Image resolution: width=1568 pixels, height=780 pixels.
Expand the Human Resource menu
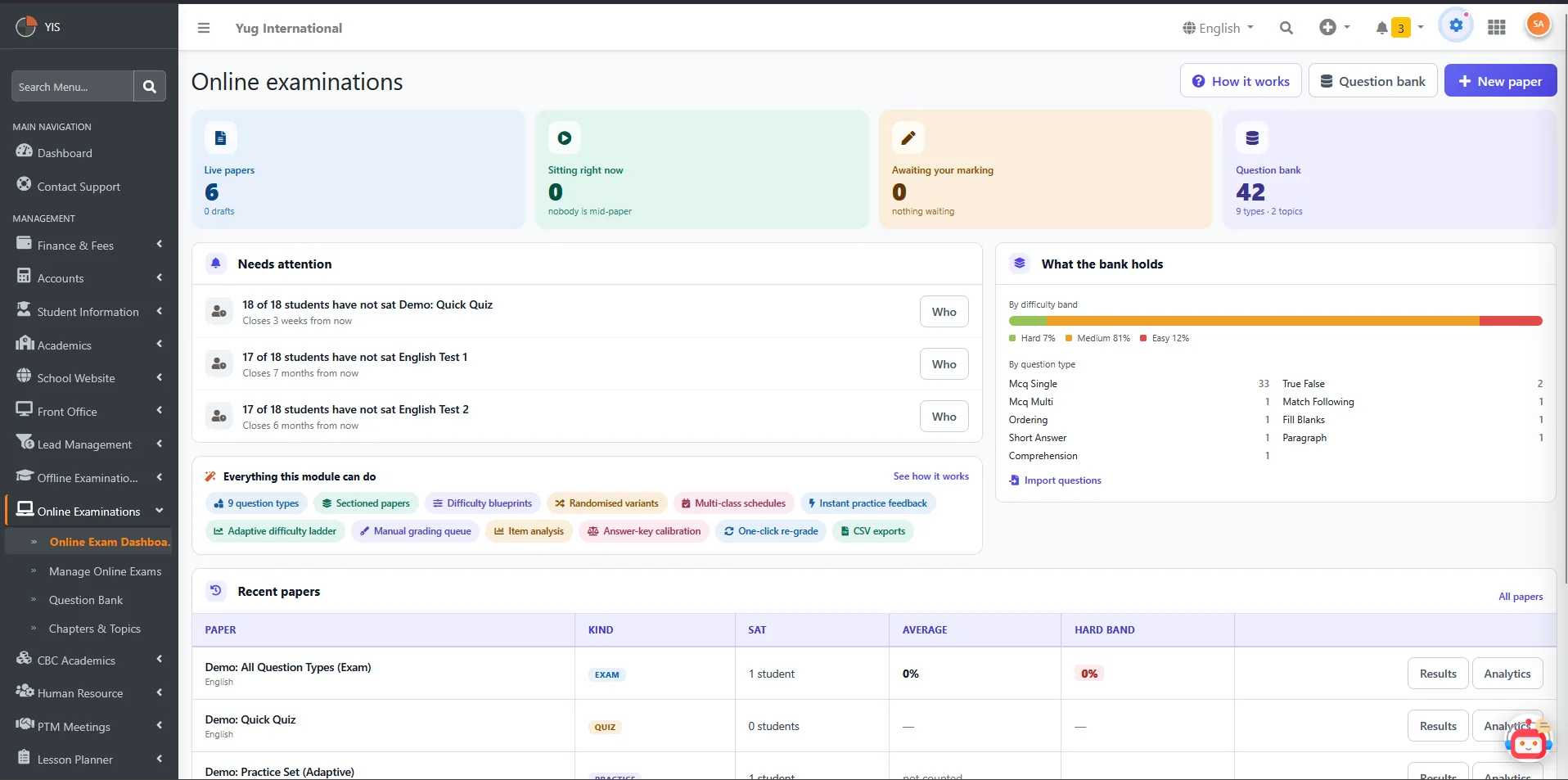[89, 692]
